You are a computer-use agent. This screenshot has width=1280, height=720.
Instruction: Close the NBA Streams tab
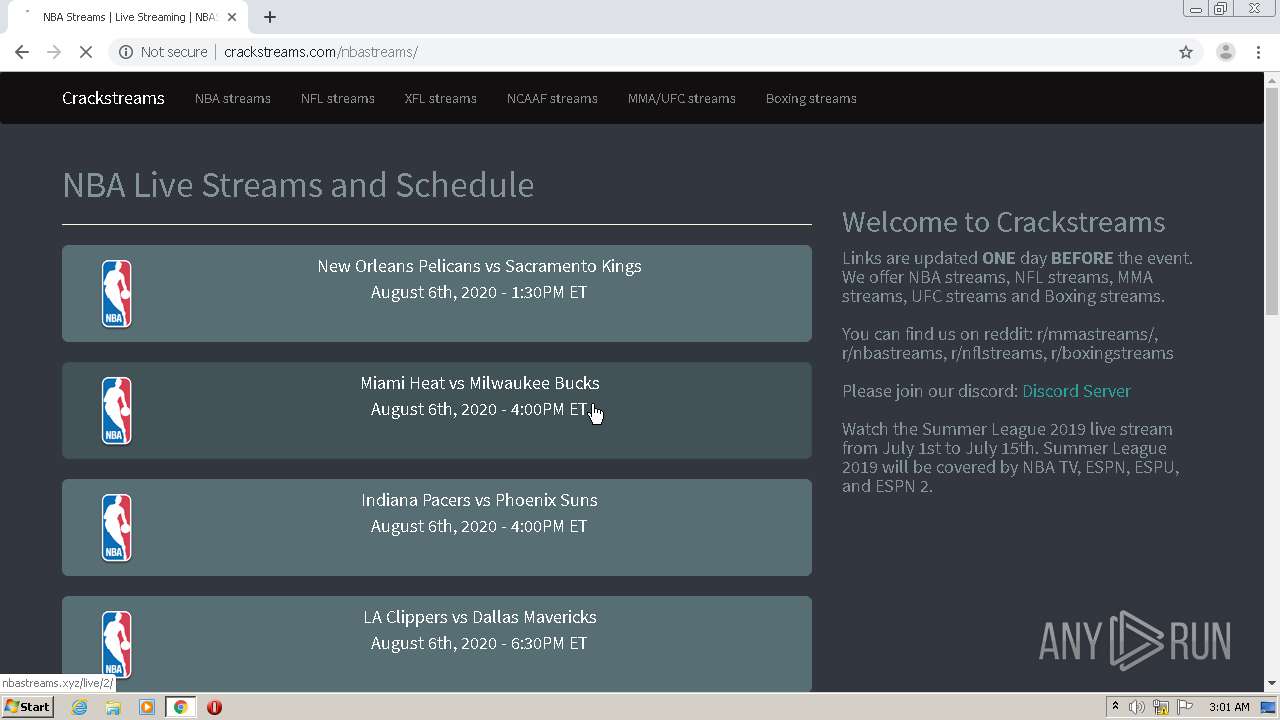233,17
